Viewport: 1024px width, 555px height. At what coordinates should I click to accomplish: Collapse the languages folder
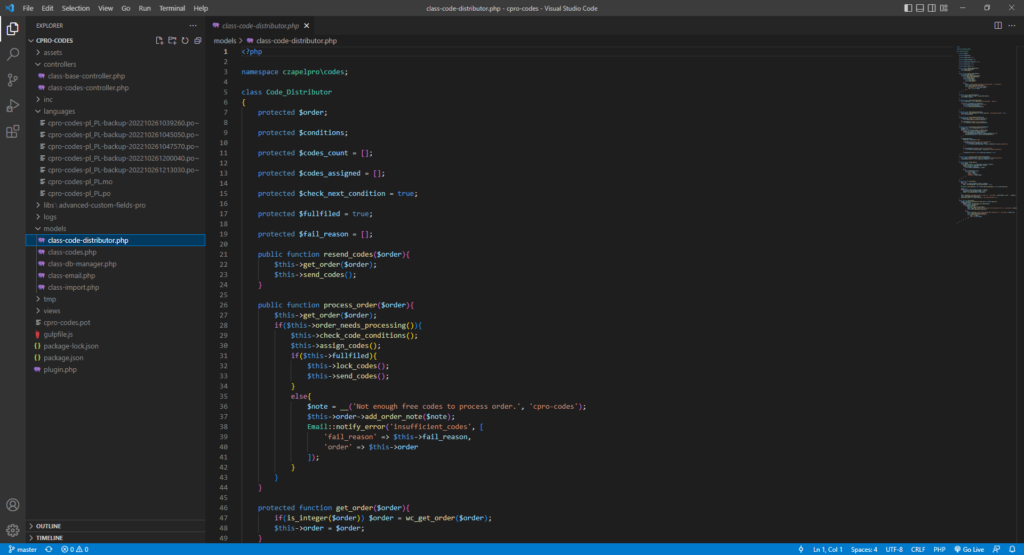click(59, 111)
